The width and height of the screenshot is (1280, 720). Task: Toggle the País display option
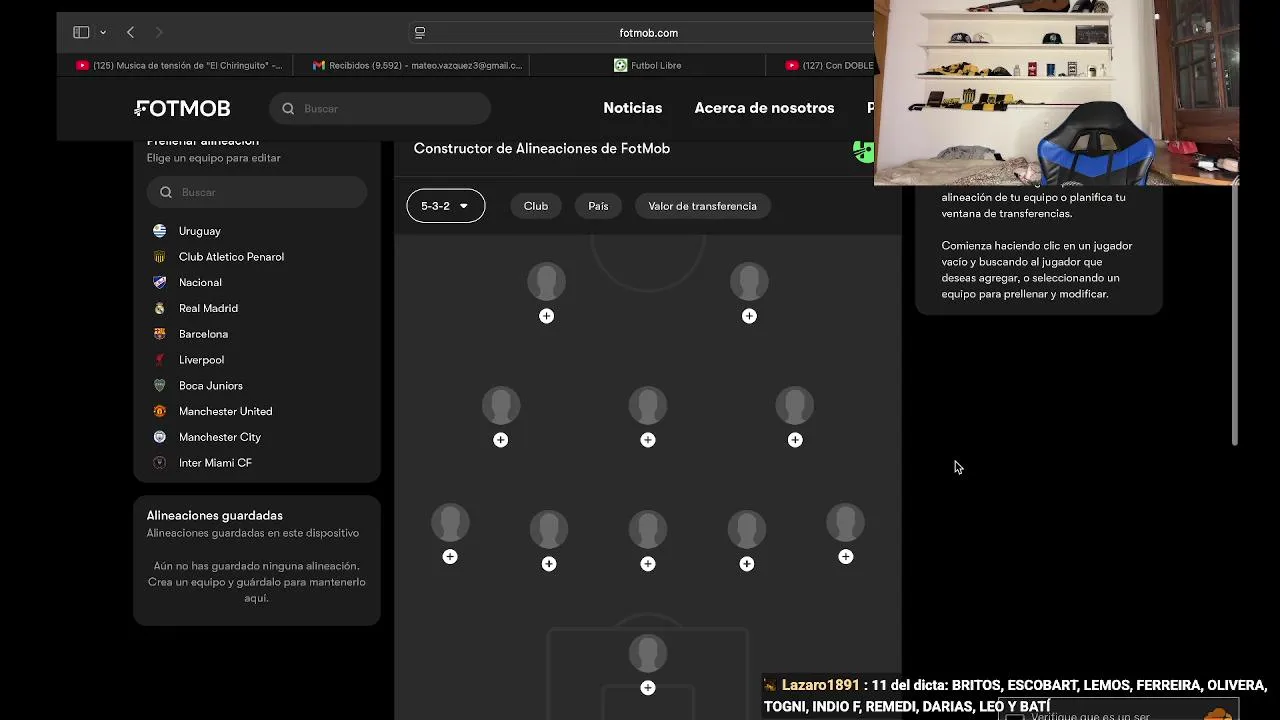598,206
